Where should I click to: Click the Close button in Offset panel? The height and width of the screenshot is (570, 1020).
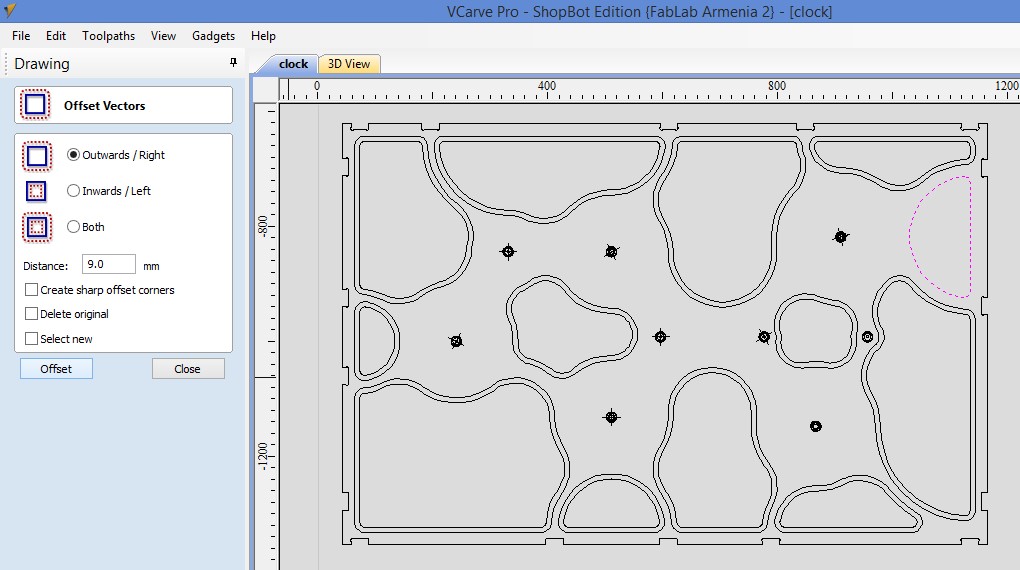187,369
